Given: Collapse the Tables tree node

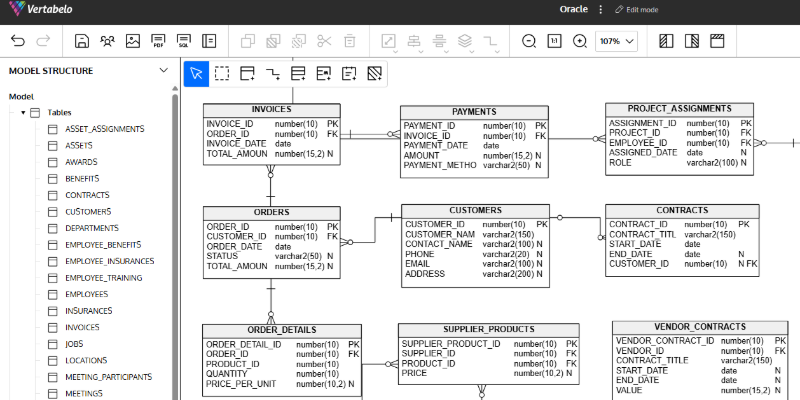Looking at the screenshot, I should (23, 112).
